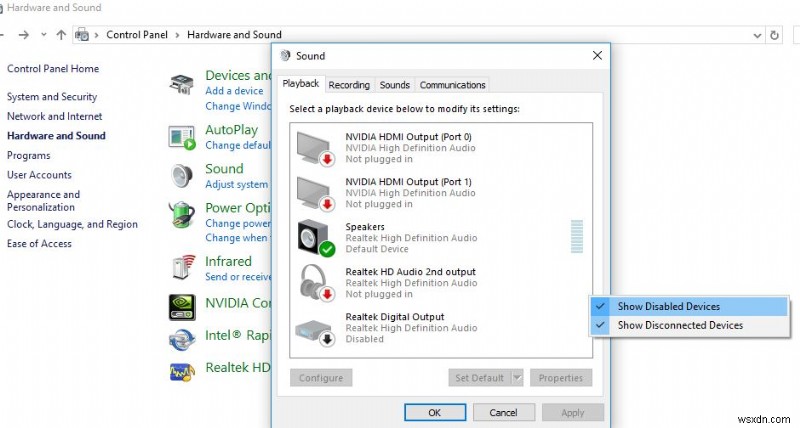Image resolution: width=800 pixels, height=428 pixels.
Task: Open the NVIDIA Control Panel icon
Action: tap(182, 307)
